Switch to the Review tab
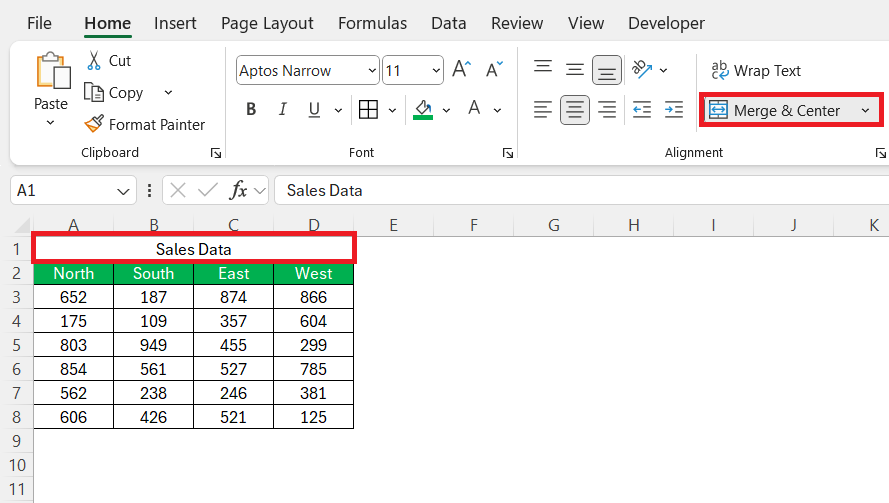 coord(517,23)
